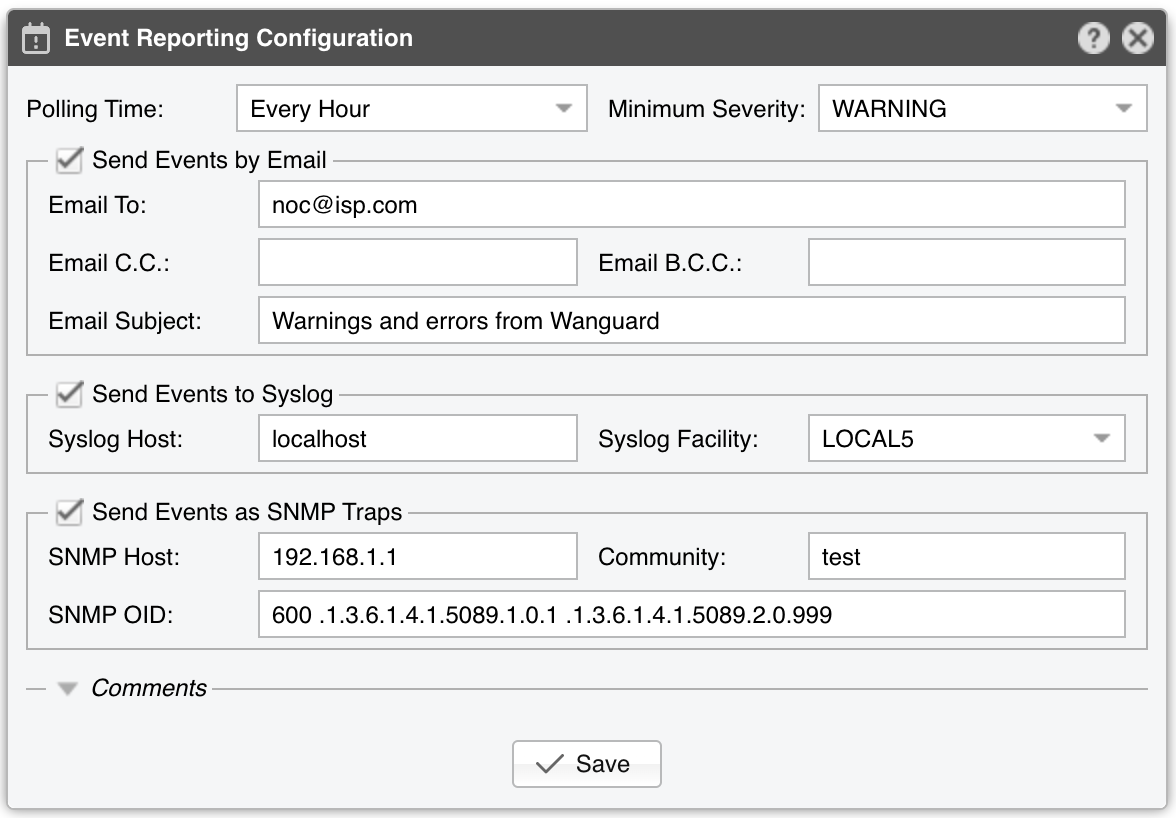Toggle Send Events to Syslog checkbox
The height and width of the screenshot is (818, 1176).
point(69,394)
